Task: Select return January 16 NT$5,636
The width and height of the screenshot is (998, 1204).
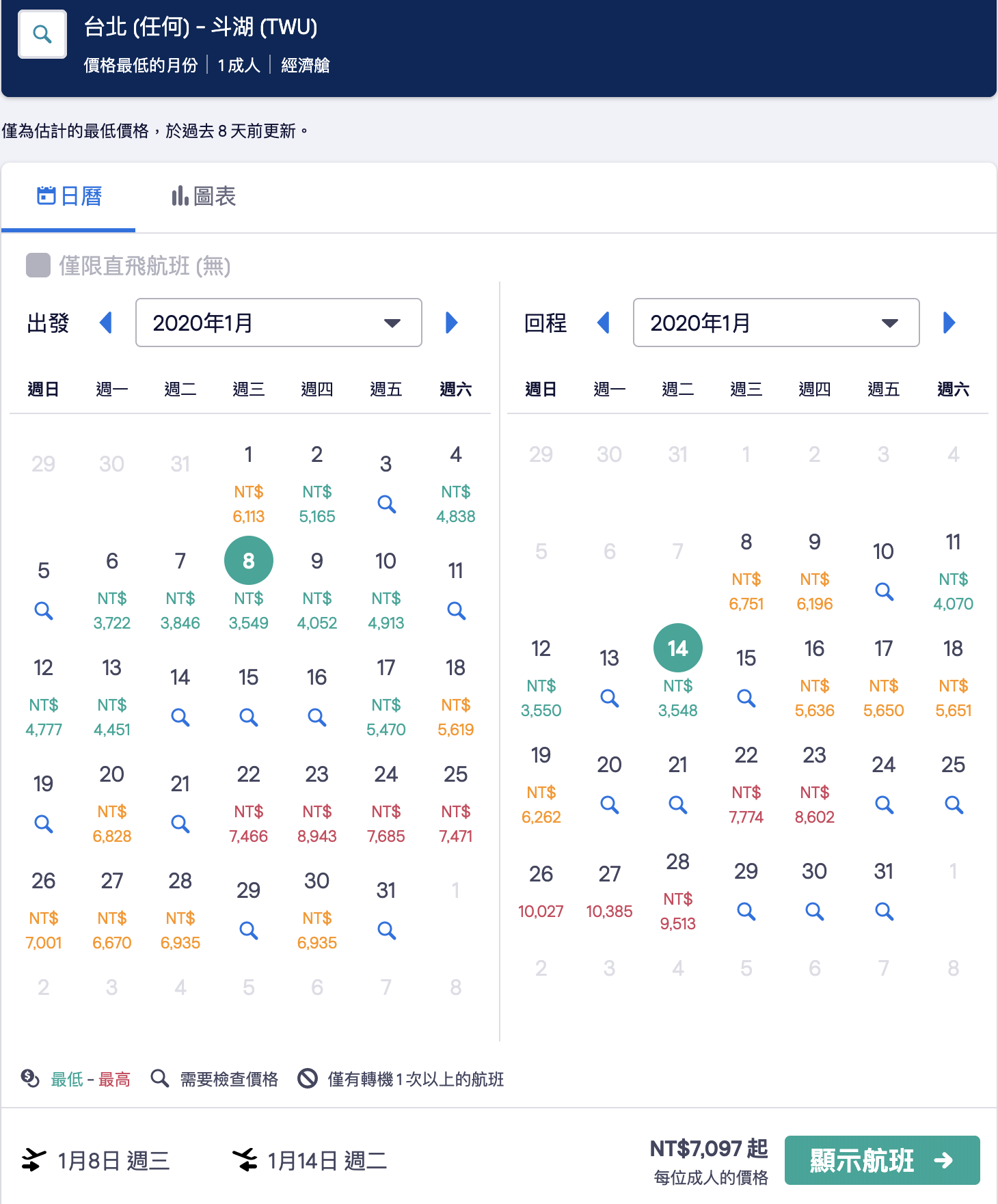Action: pyautogui.click(x=815, y=679)
